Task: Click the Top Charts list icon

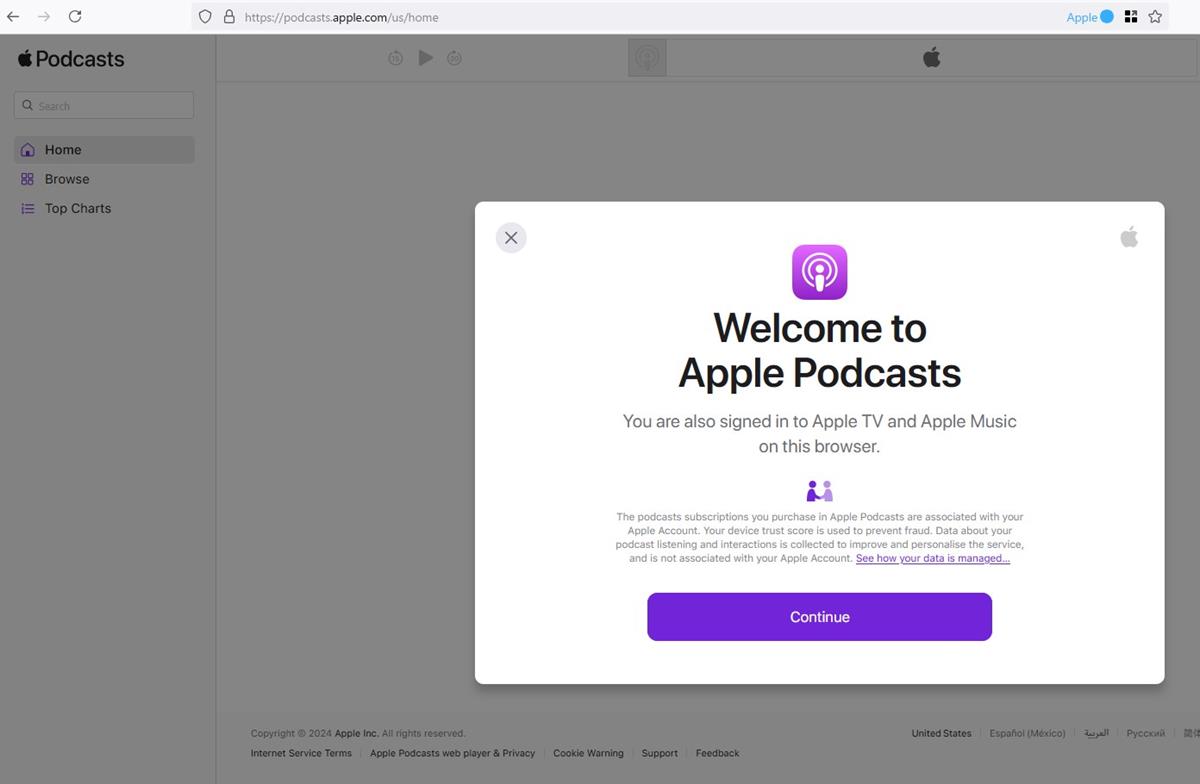Action: 27,208
